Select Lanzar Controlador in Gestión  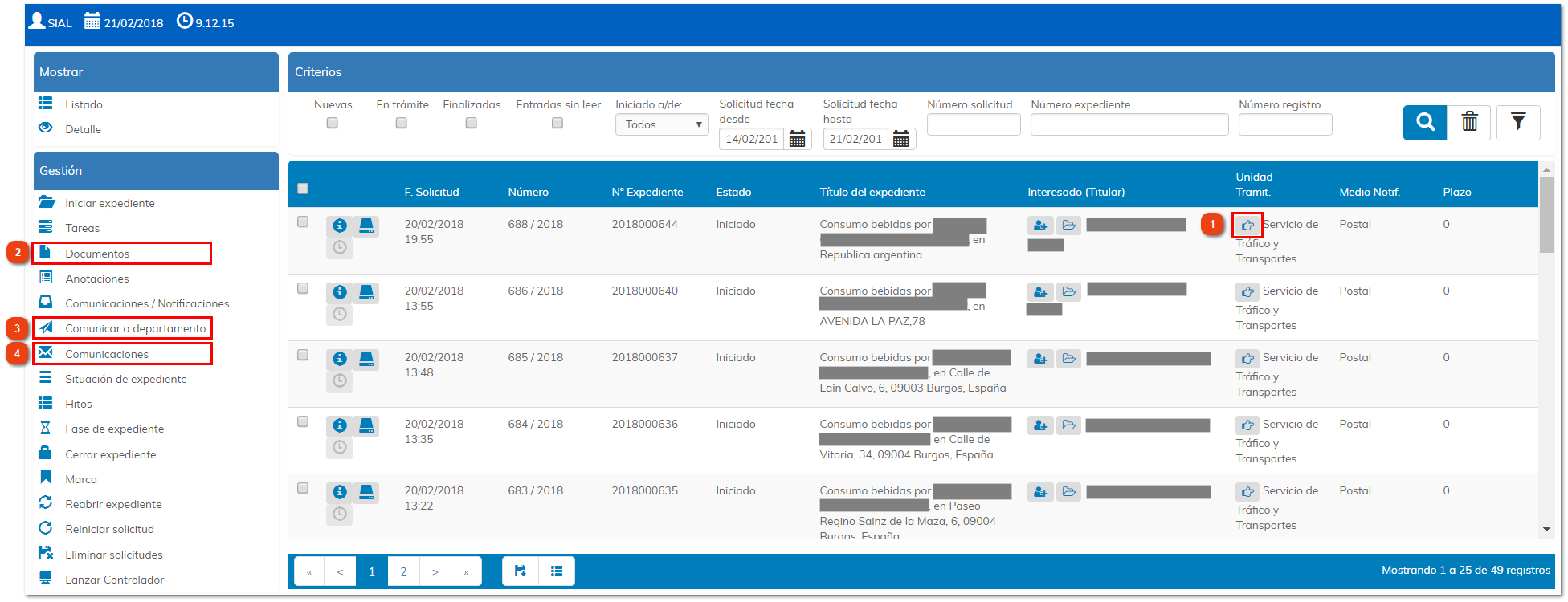(114, 580)
